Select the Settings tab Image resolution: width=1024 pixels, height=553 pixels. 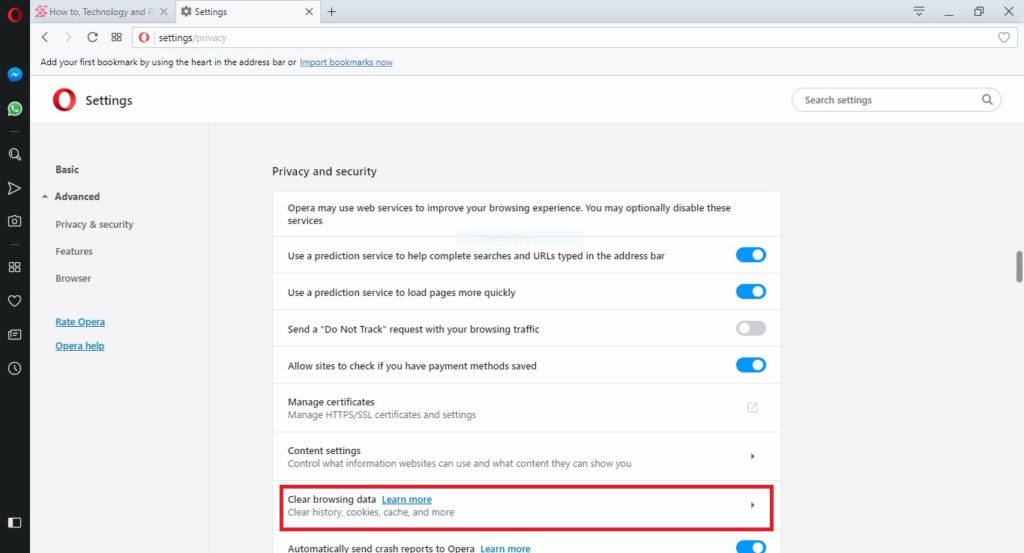[x=247, y=12]
